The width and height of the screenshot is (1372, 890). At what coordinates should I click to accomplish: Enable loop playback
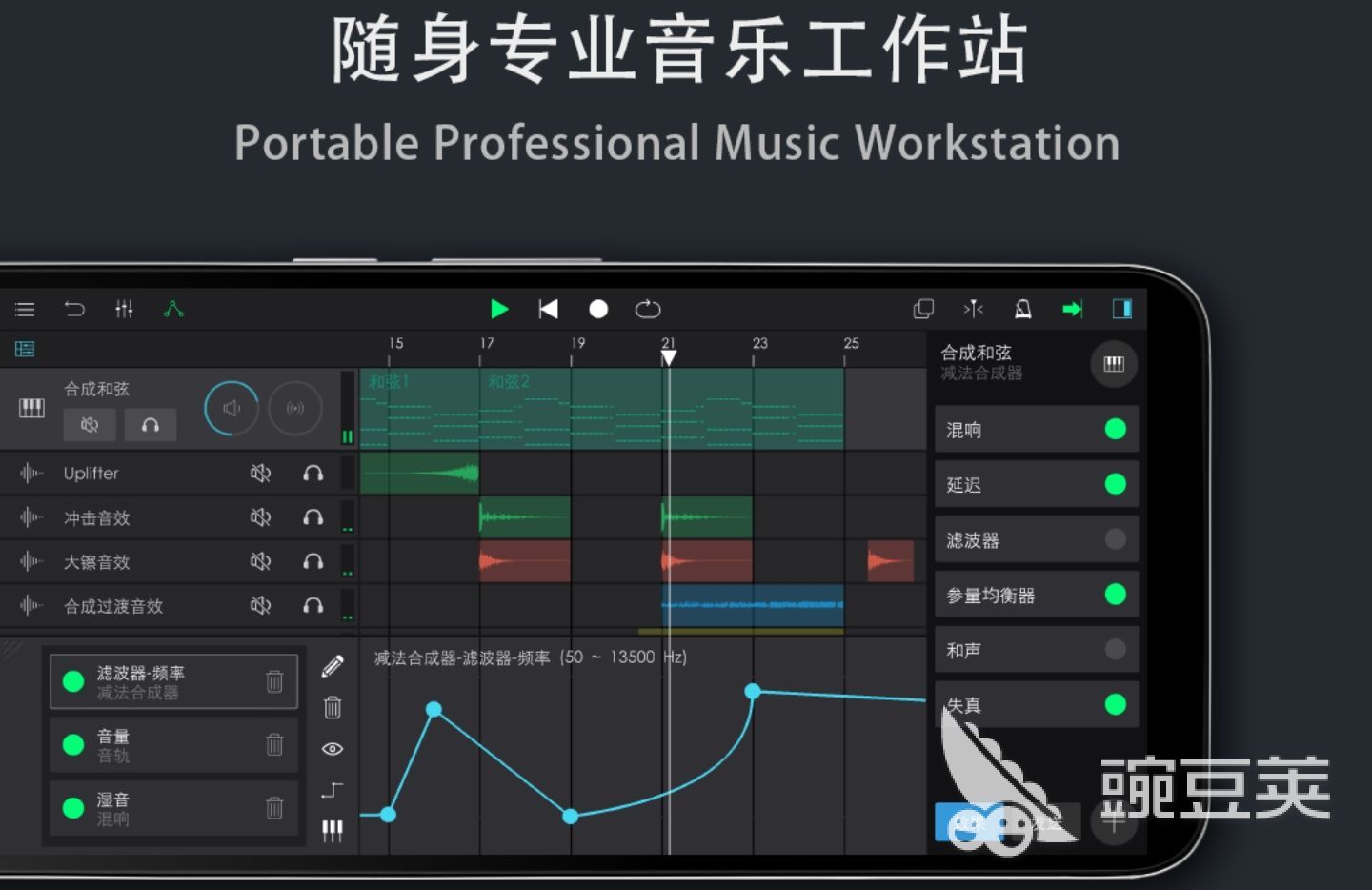point(648,309)
